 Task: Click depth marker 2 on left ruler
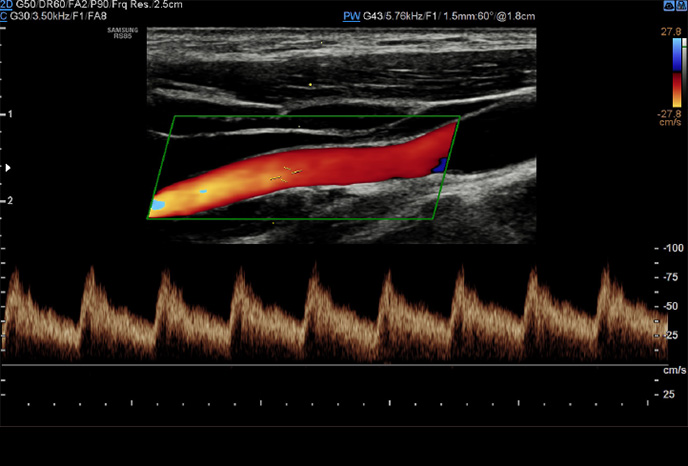click(8, 201)
